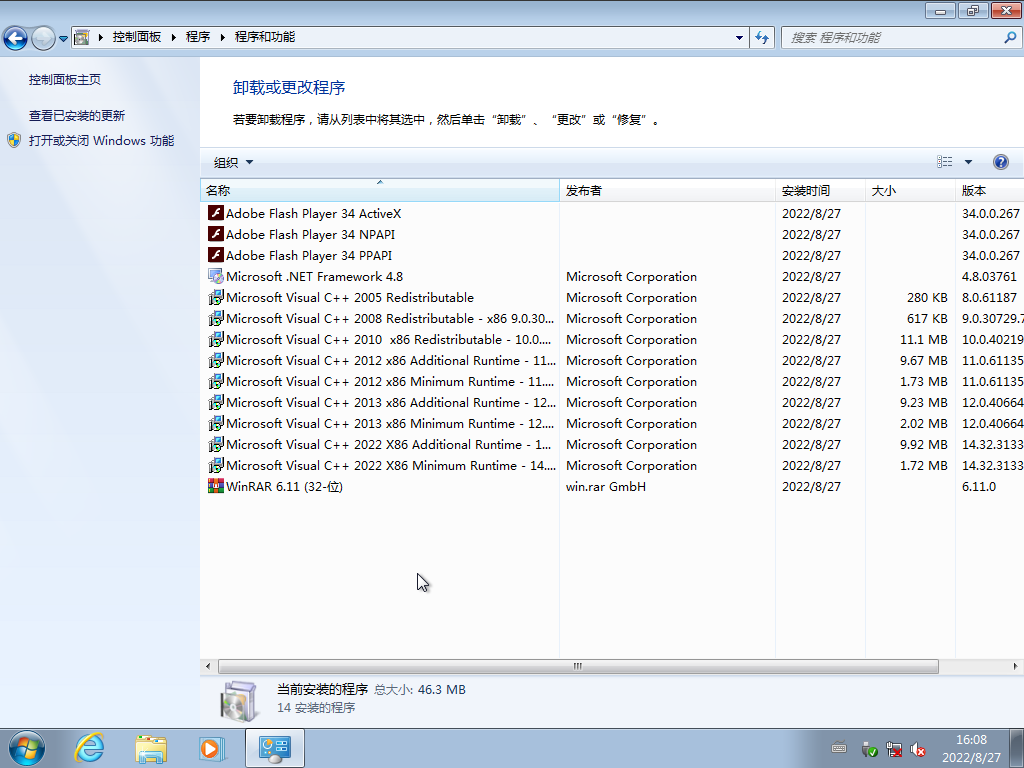Open the 组织 dropdown menu
1024x768 pixels.
233,162
